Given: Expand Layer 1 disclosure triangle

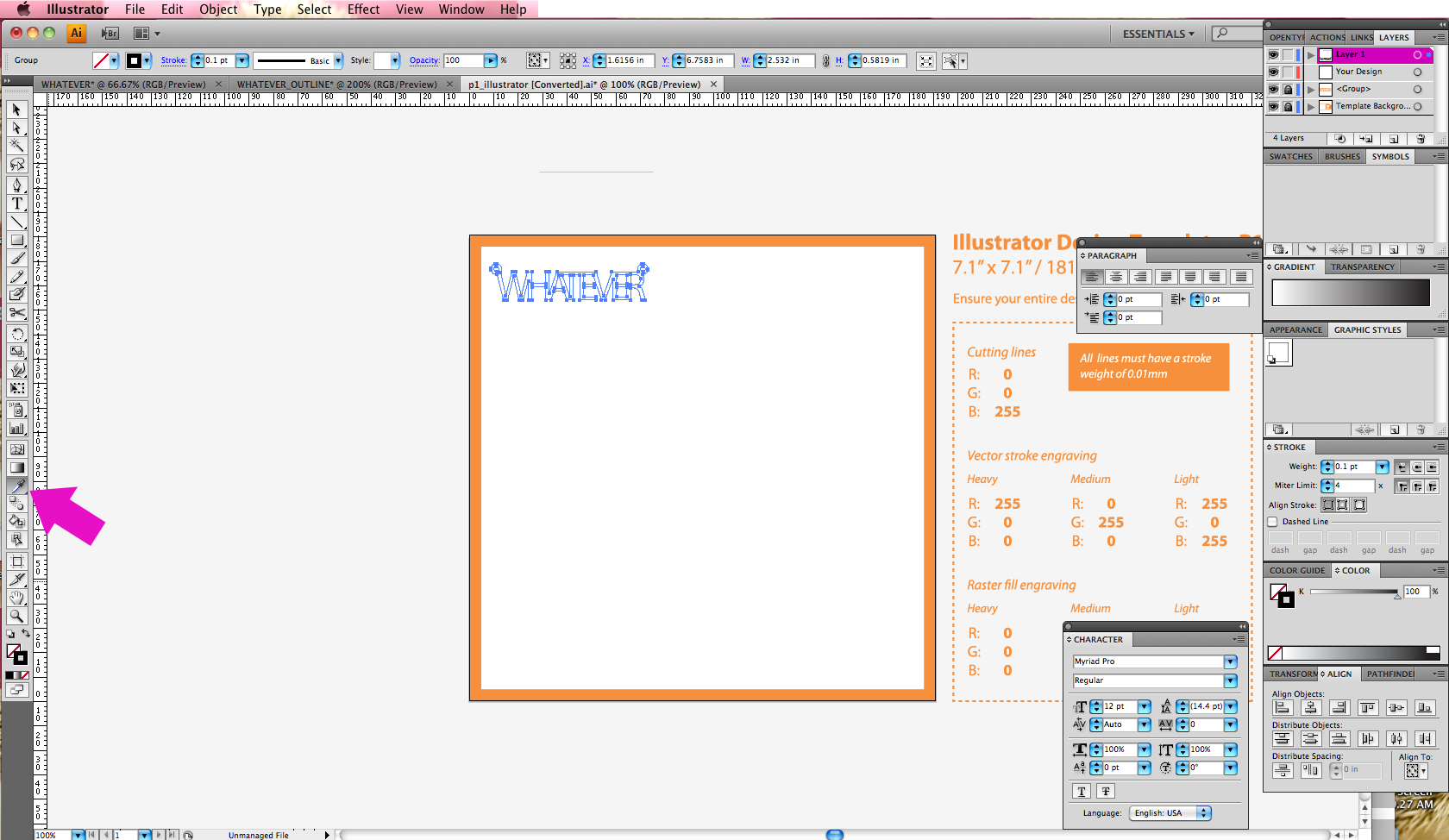Looking at the screenshot, I should (x=1311, y=54).
